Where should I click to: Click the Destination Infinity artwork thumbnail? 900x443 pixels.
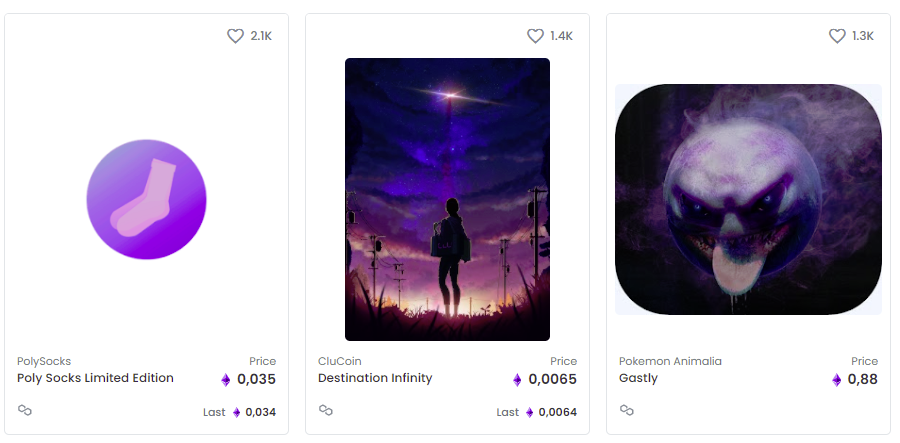click(447, 199)
